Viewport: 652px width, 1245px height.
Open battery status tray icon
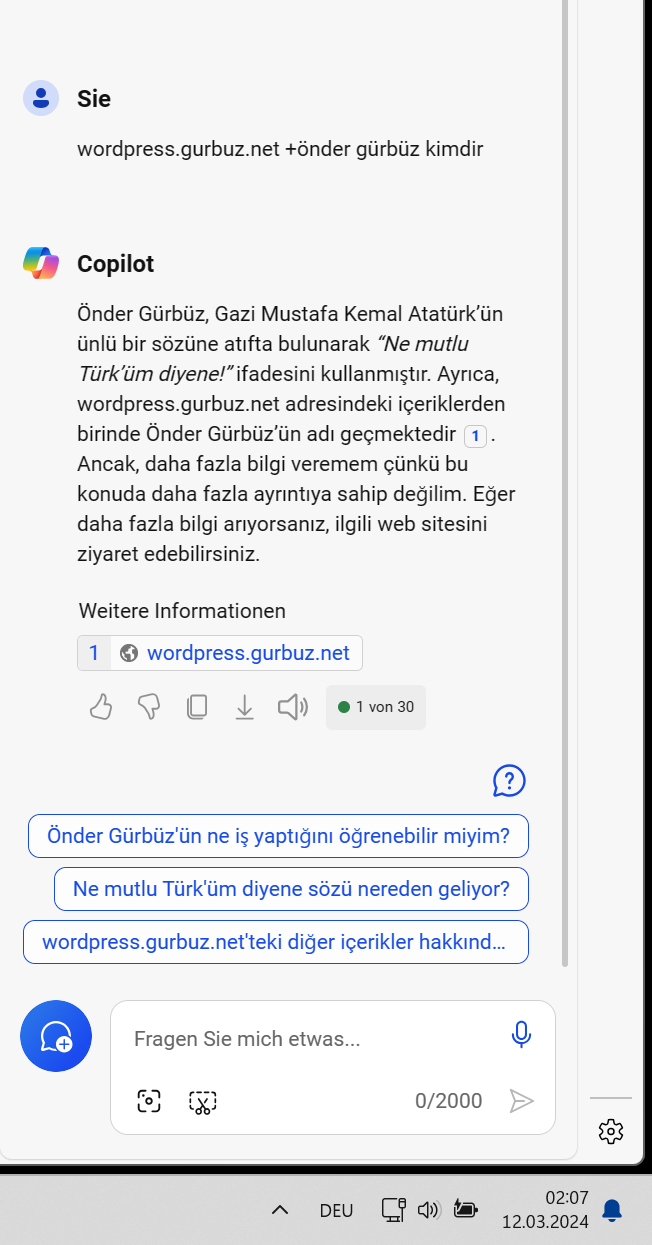tap(466, 1210)
